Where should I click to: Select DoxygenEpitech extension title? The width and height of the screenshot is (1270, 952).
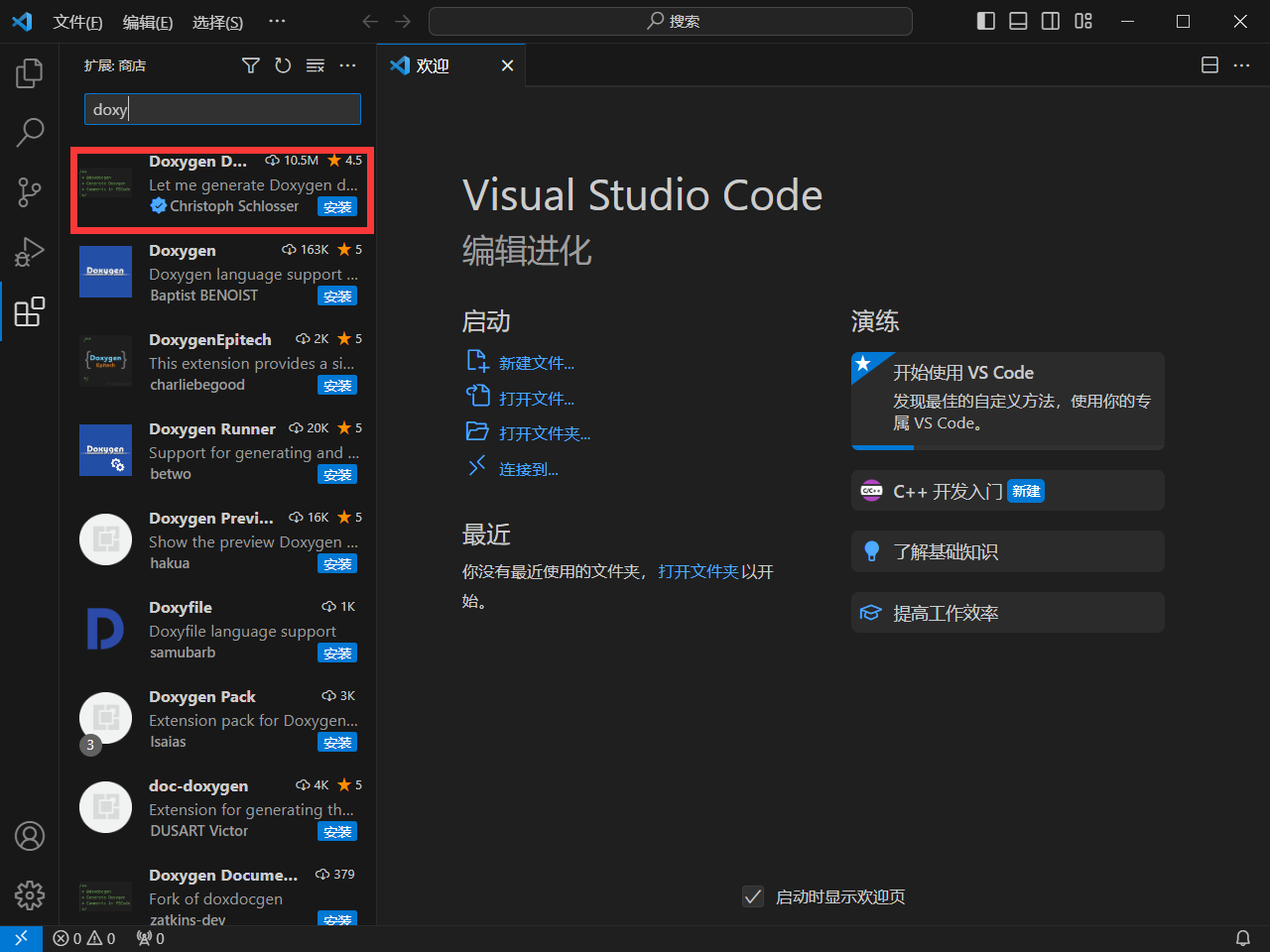(210, 339)
